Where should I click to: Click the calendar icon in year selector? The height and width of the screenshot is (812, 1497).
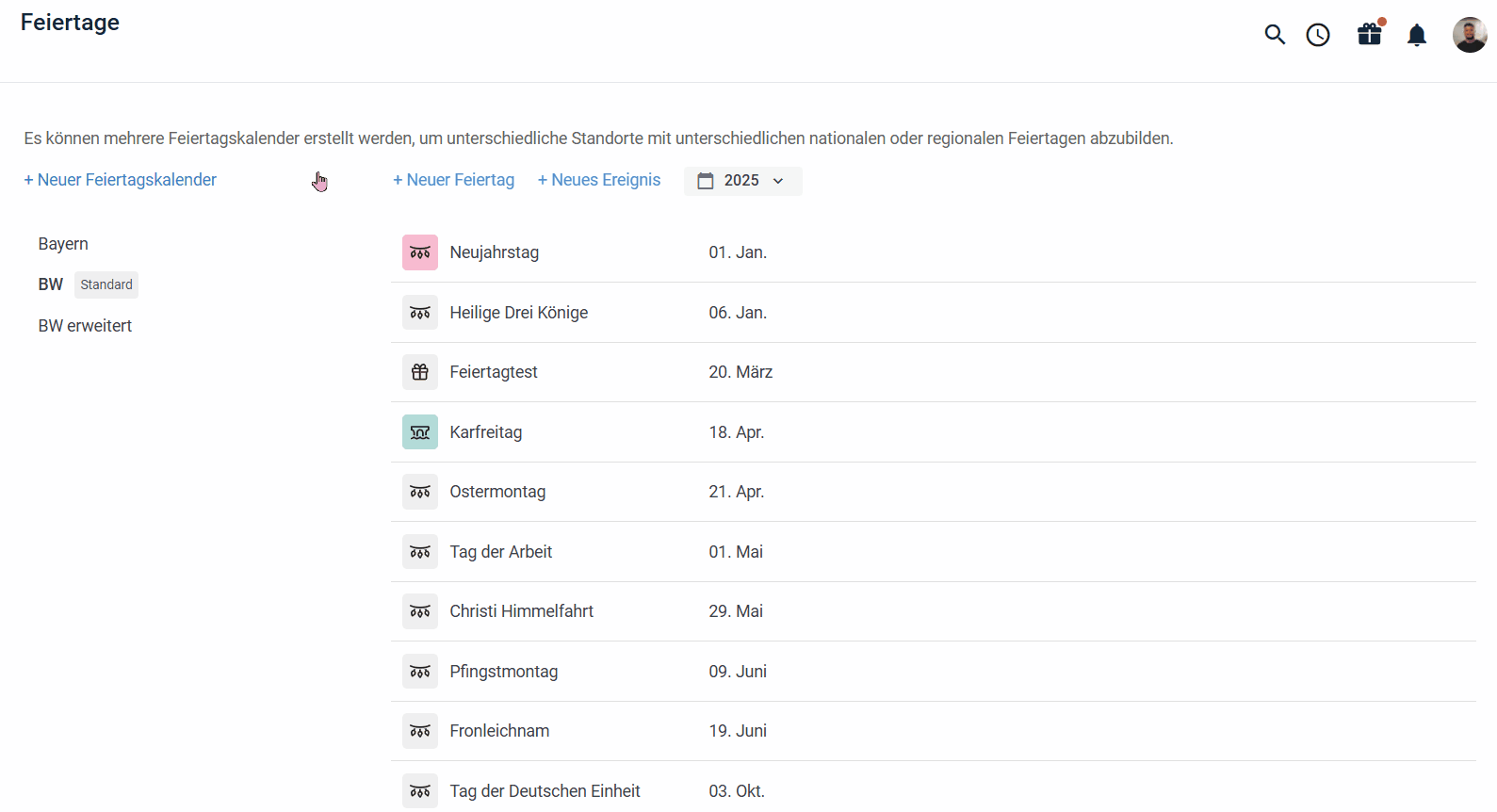(x=706, y=181)
